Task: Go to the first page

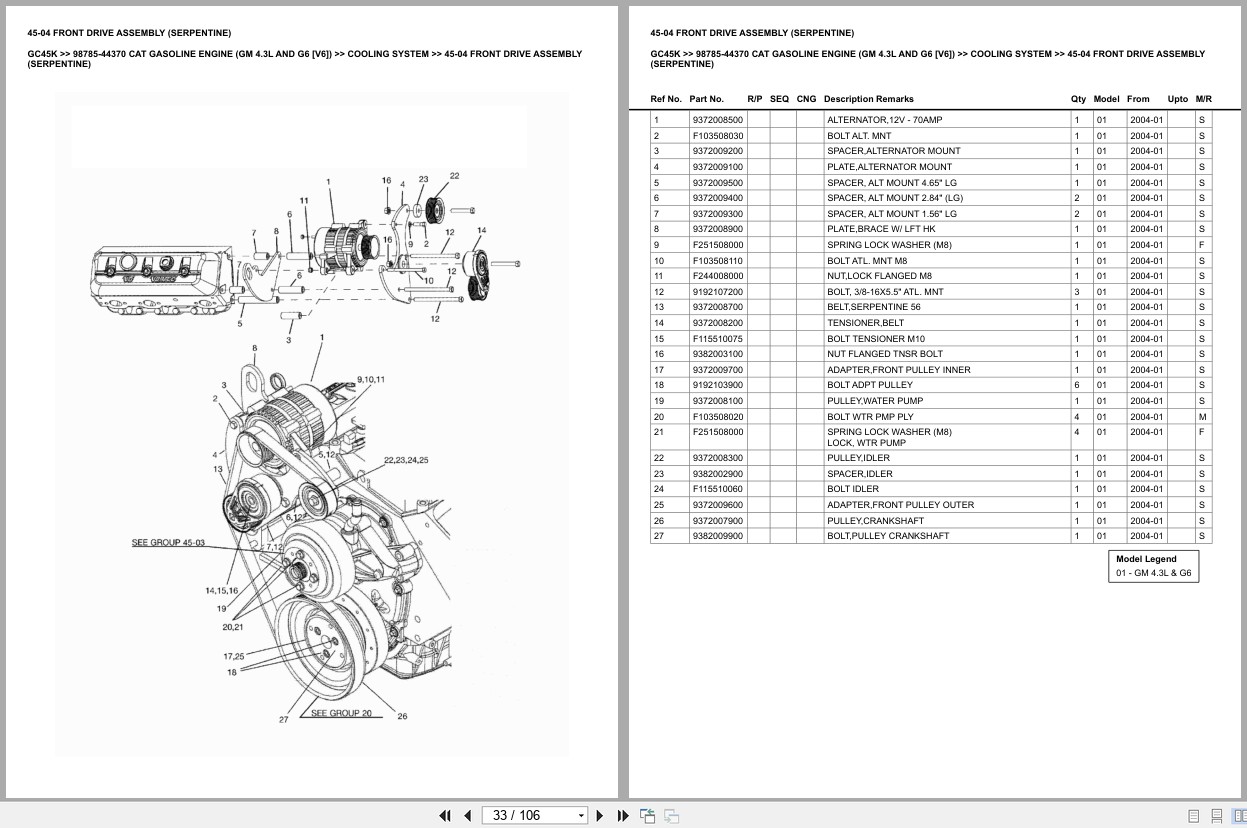Action: 445,815
